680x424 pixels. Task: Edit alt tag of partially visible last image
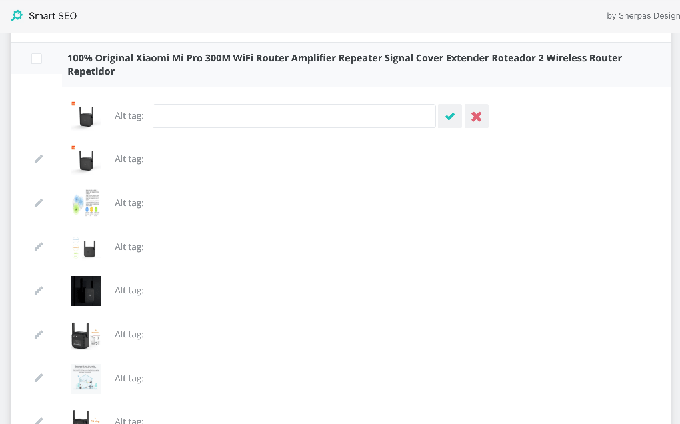click(x=39, y=421)
